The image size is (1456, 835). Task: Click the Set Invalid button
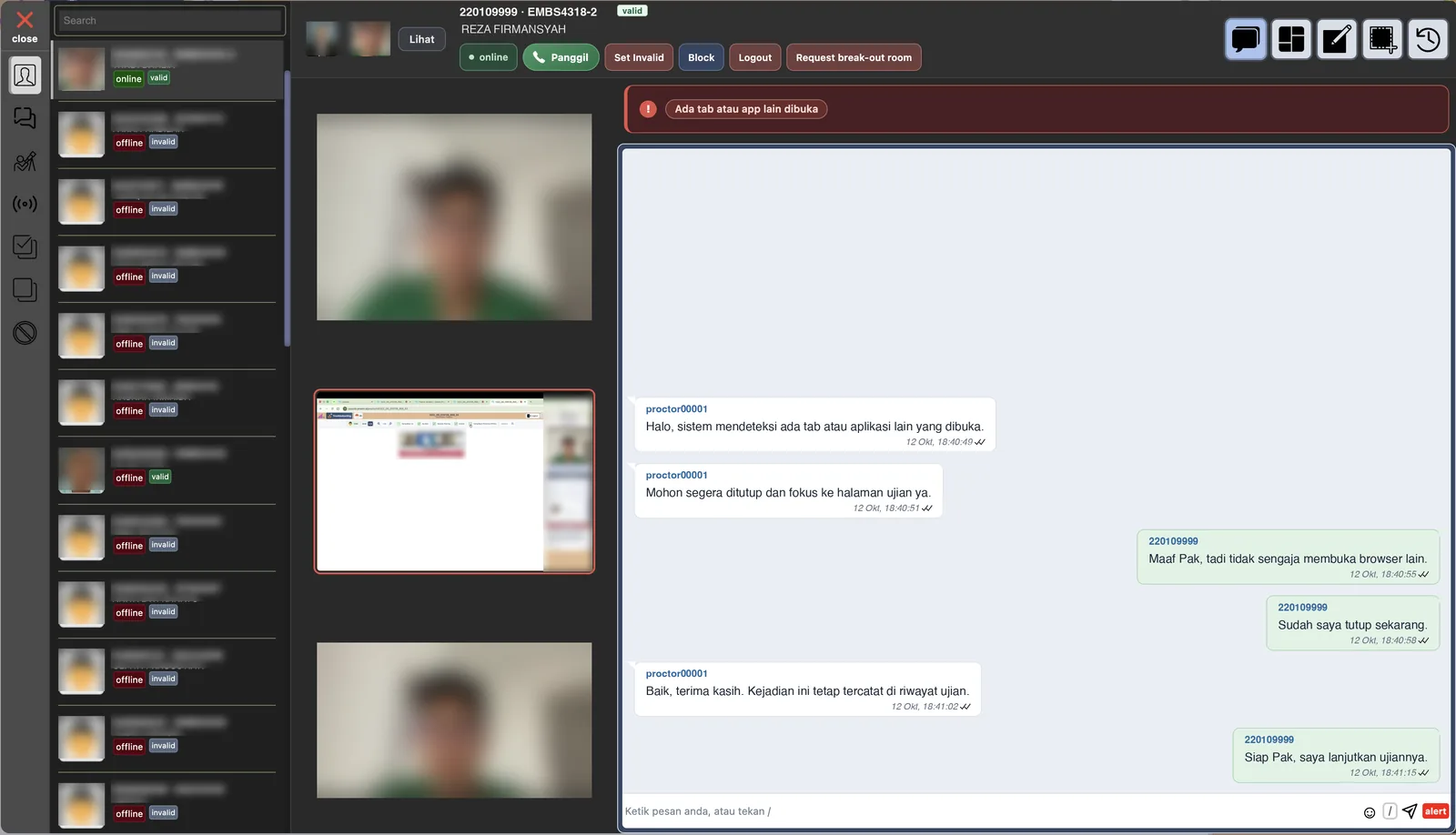(x=639, y=57)
